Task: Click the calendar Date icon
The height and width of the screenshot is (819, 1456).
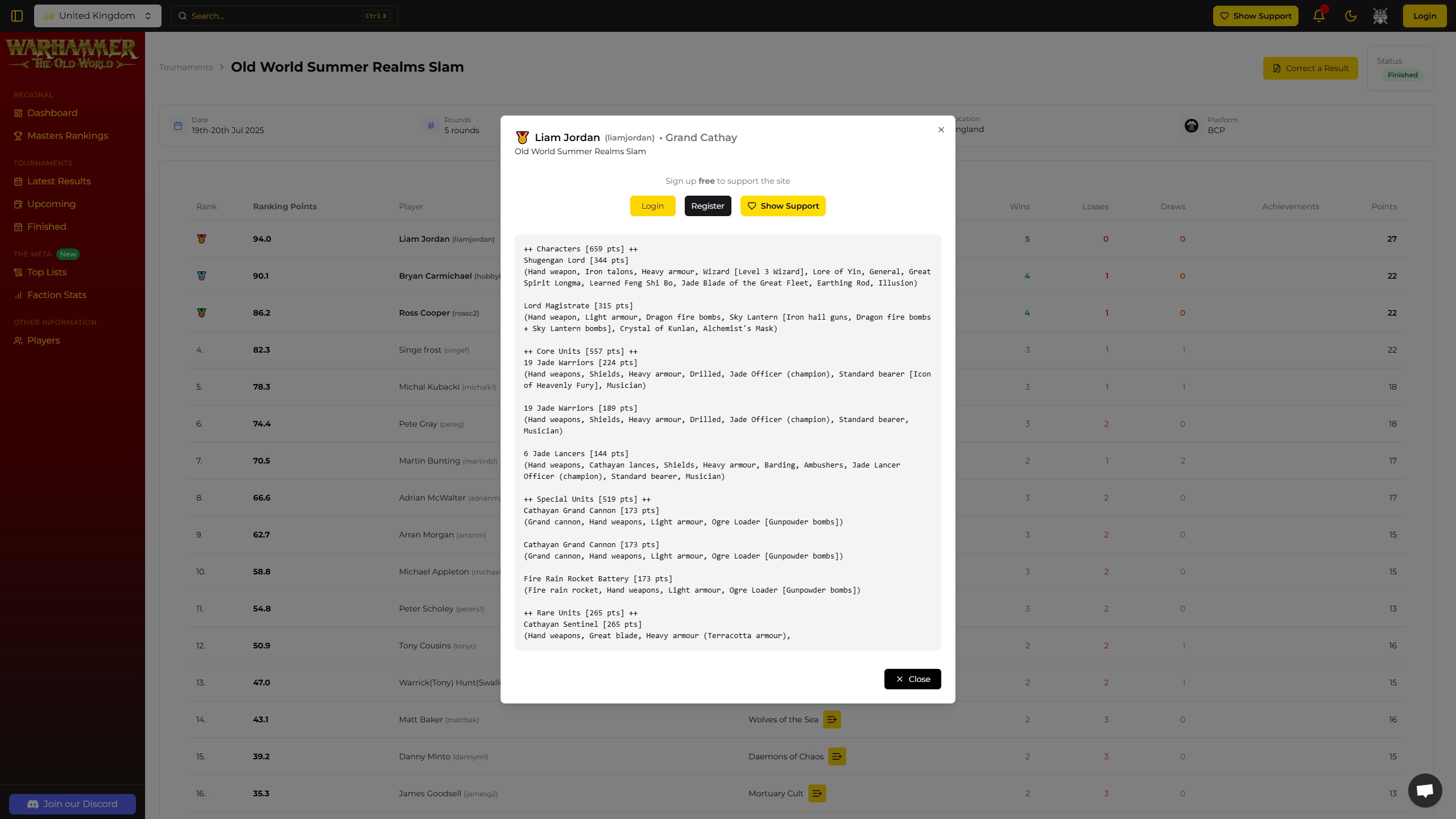Action: pos(178,126)
